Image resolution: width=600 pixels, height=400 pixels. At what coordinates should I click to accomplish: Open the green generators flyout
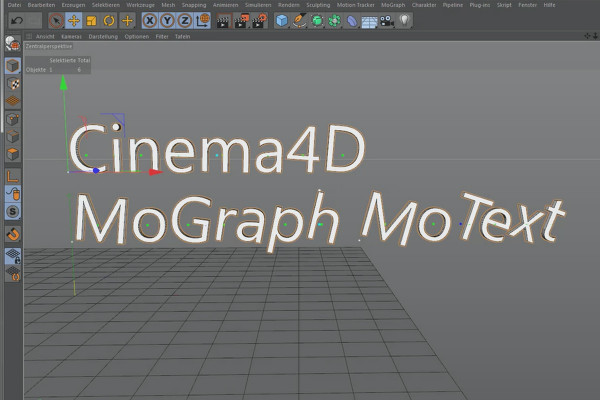coord(317,21)
